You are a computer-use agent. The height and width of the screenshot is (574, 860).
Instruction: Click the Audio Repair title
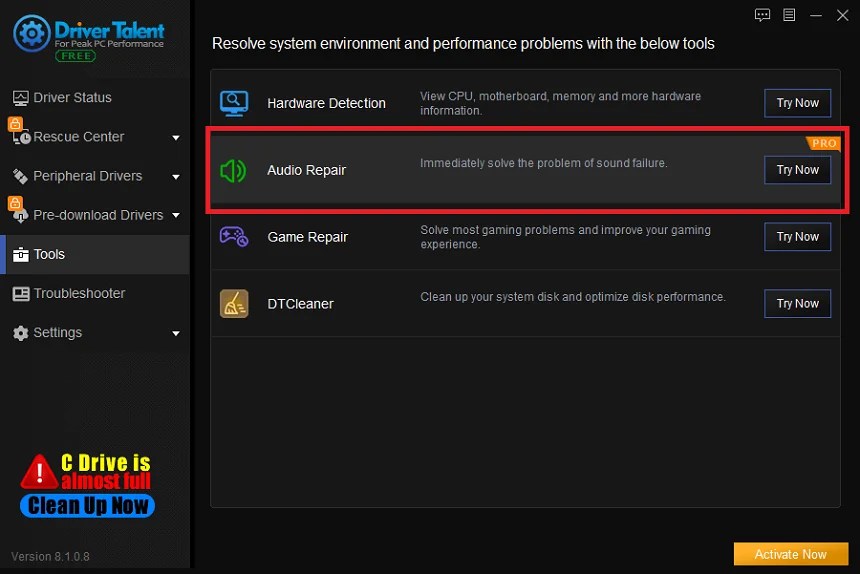[x=307, y=170]
